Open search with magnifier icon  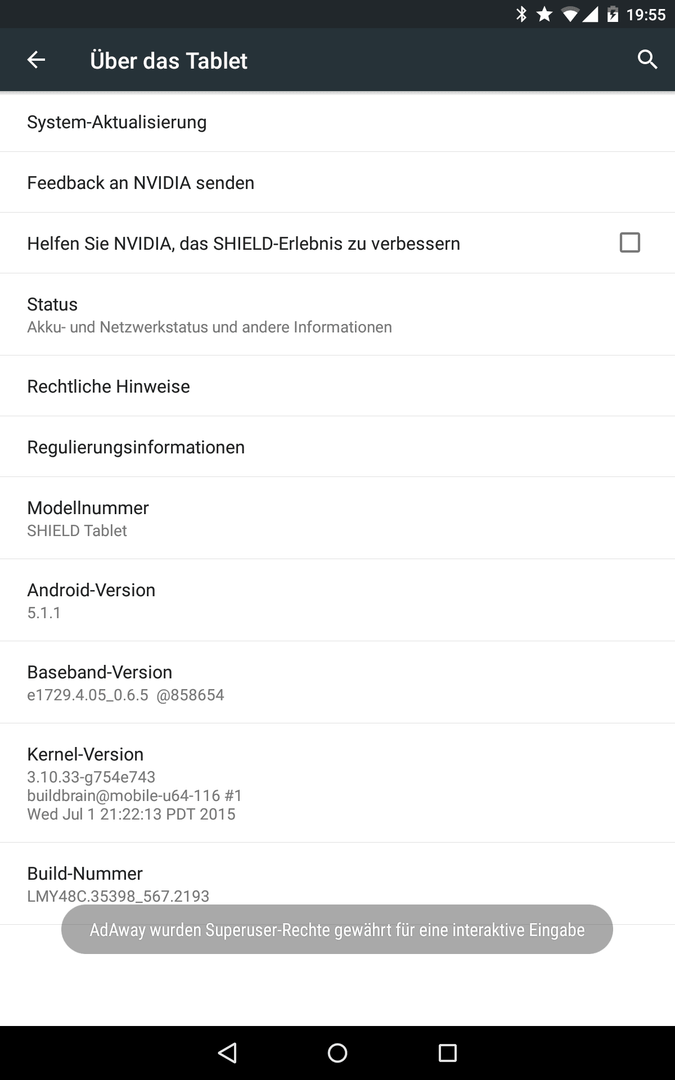point(647,60)
